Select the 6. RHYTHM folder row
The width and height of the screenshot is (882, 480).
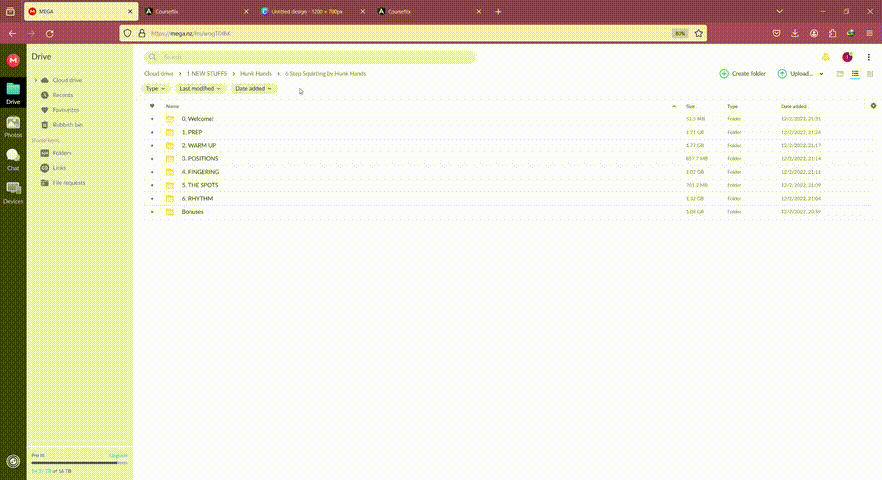pyautogui.click(x=509, y=198)
